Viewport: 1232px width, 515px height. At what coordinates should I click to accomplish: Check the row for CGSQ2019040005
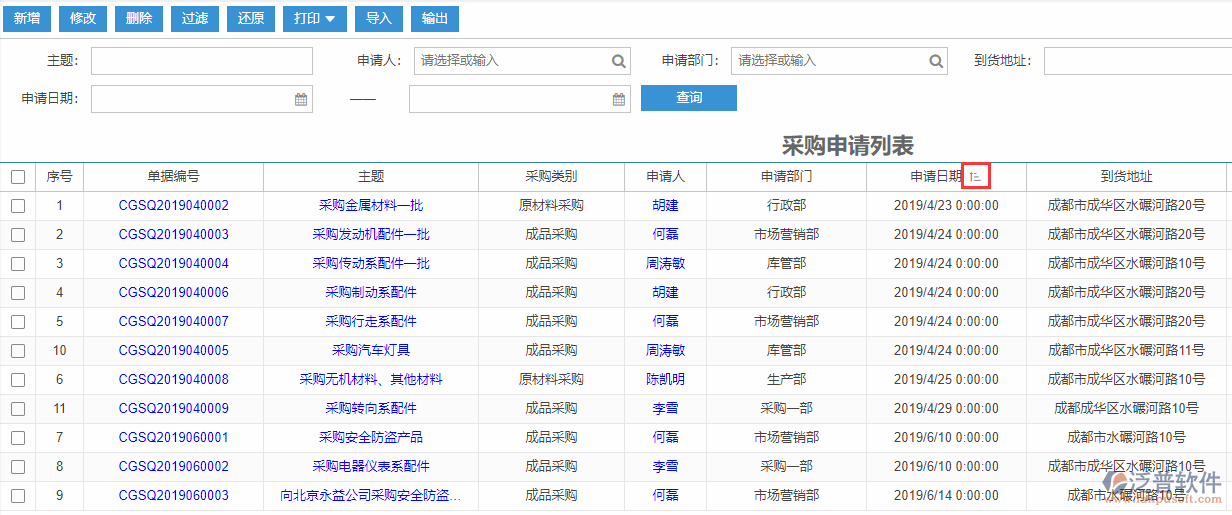pyautogui.click(x=18, y=351)
